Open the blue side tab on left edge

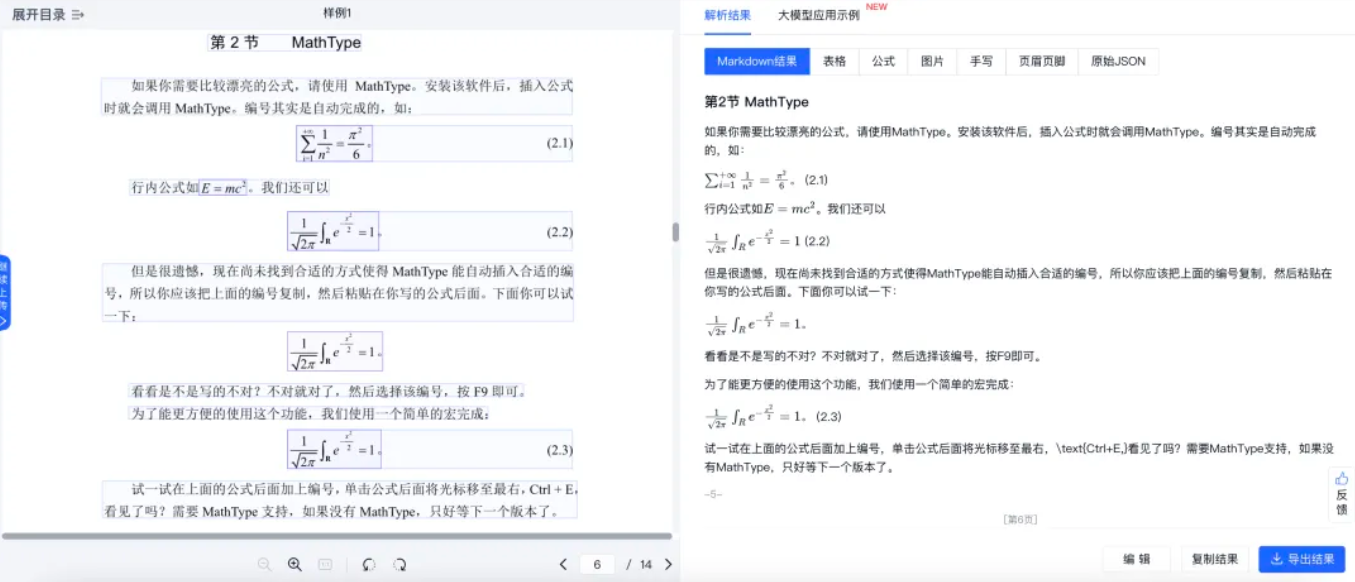pyautogui.click(x=4, y=292)
